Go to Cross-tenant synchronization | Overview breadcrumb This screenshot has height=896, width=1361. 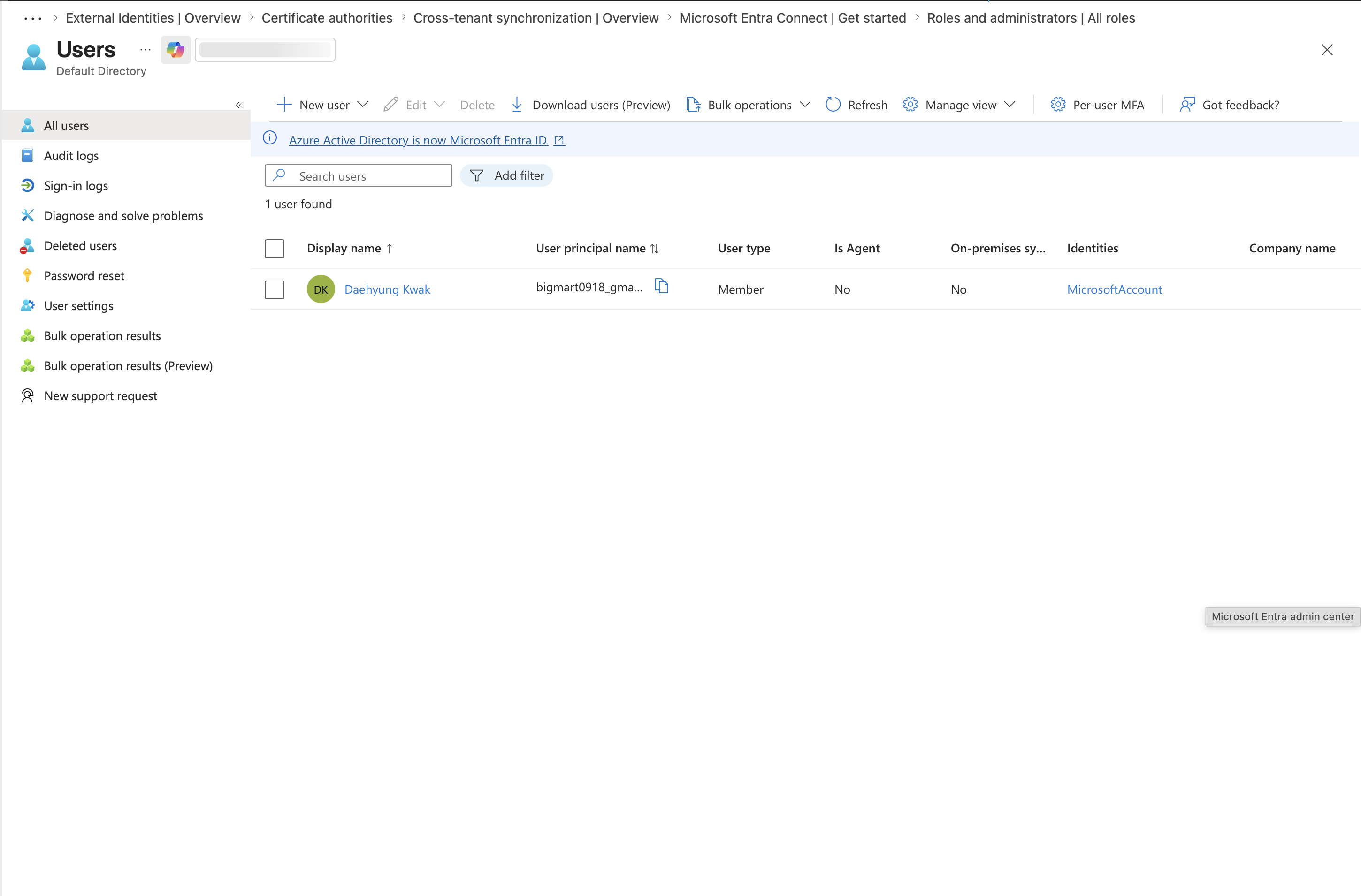[536, 18]
